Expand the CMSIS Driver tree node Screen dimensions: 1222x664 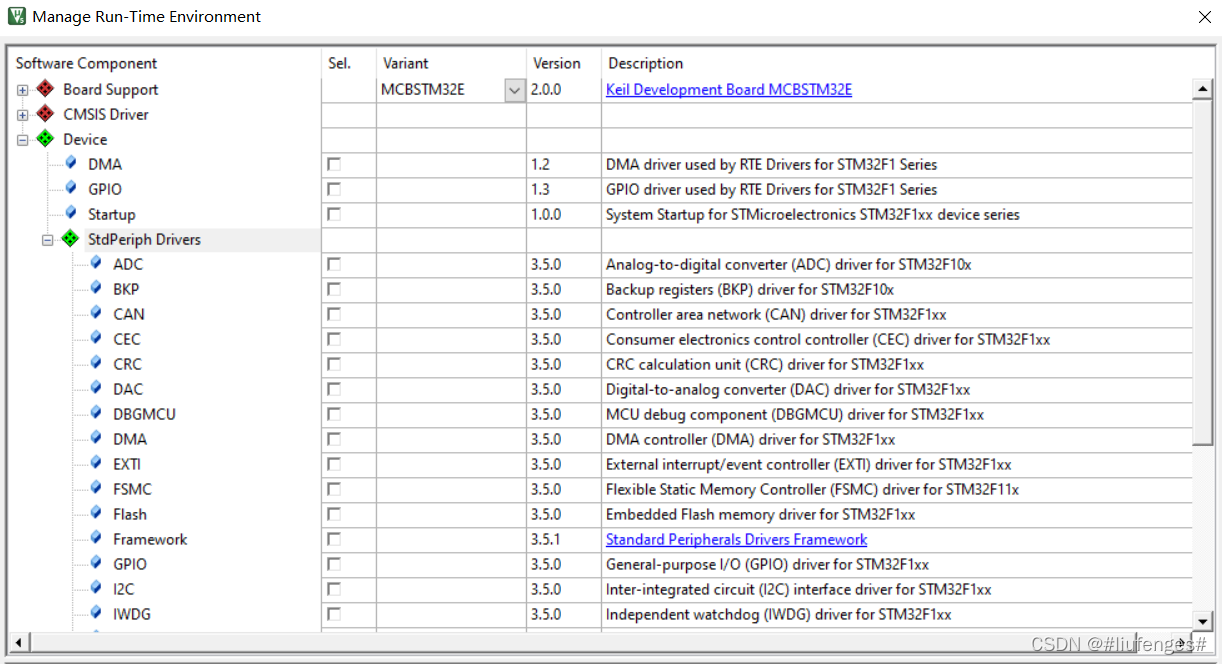(22, 115)
